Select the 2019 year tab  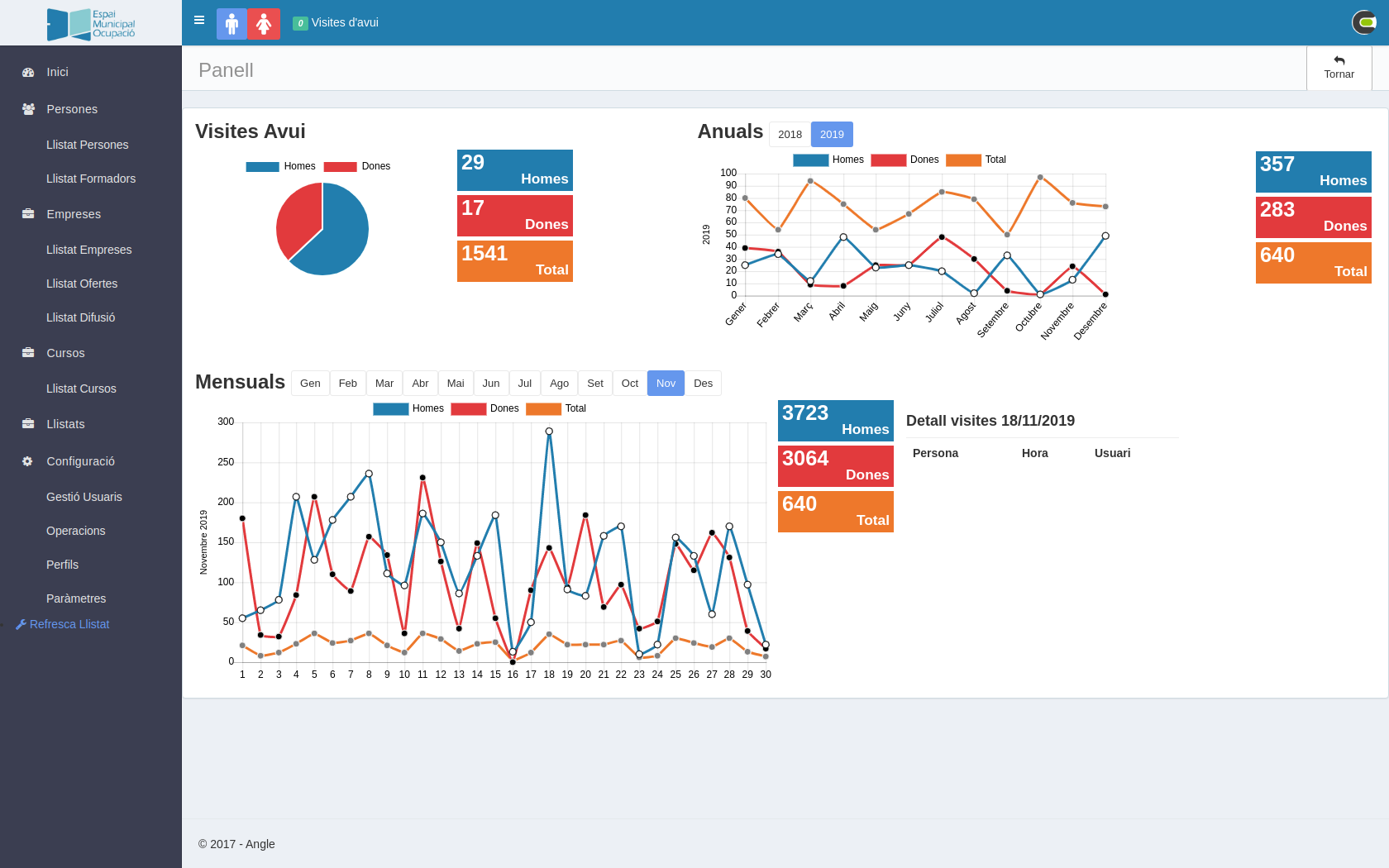832,135
